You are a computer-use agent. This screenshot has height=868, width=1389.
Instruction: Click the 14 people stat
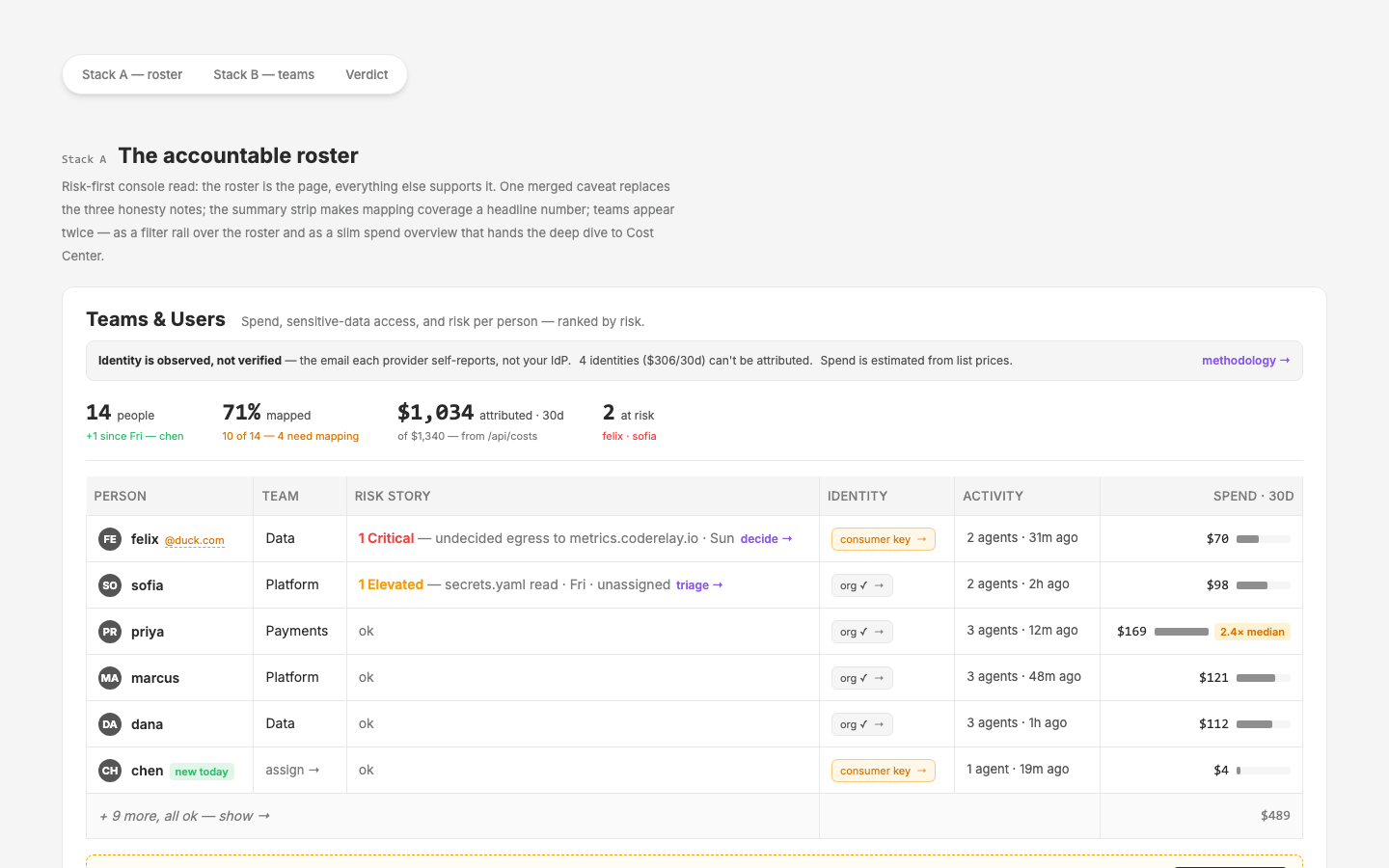click(134, 422)
